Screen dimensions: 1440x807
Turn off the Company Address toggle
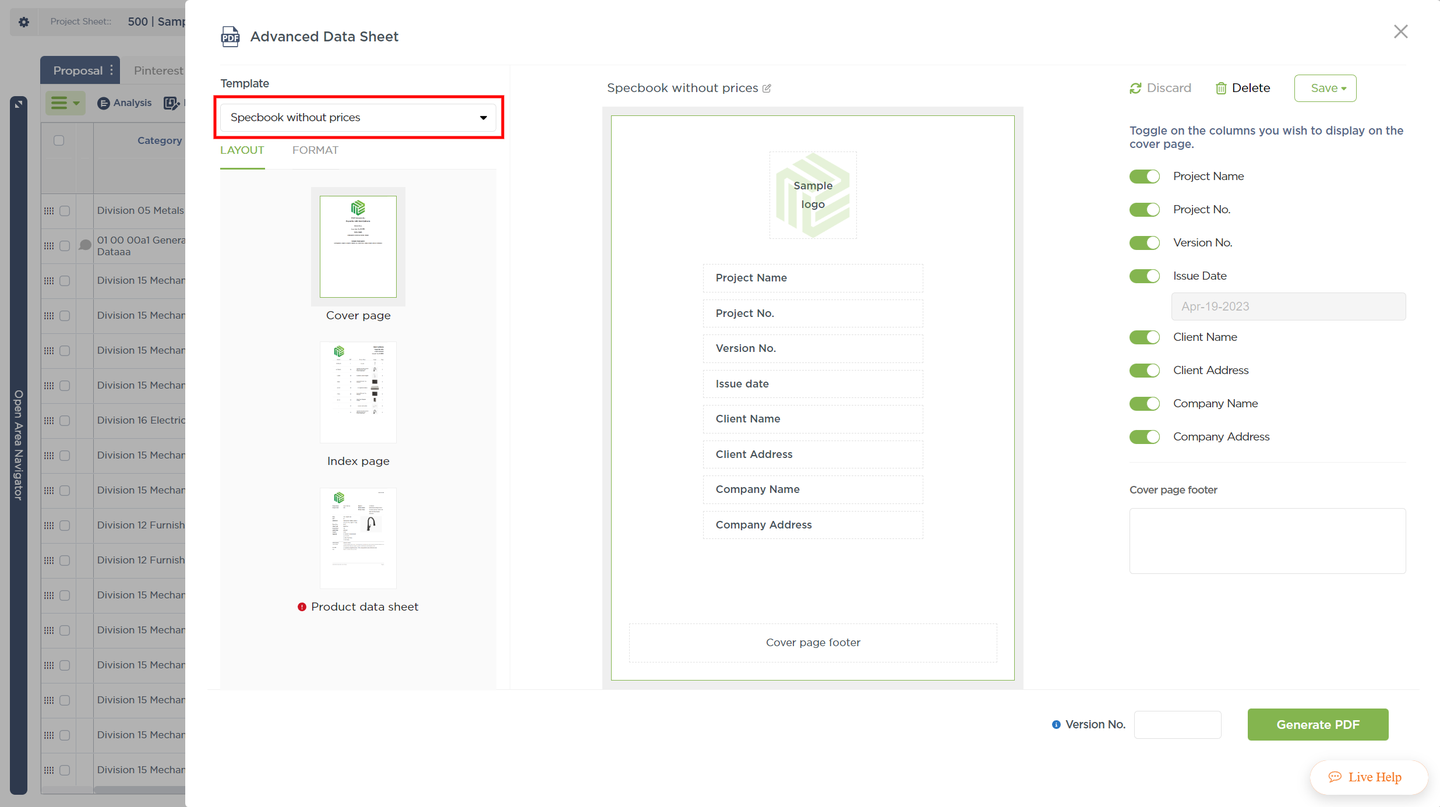pyautogui.click(x=1144, y=437)
